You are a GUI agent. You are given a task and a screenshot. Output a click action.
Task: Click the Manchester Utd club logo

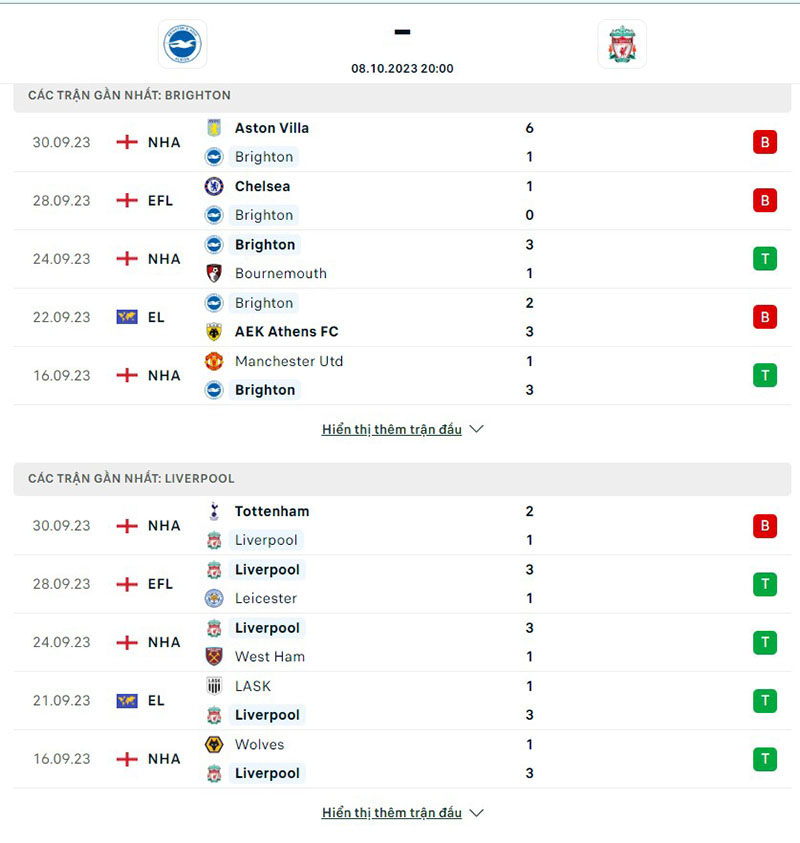(214, 360)
